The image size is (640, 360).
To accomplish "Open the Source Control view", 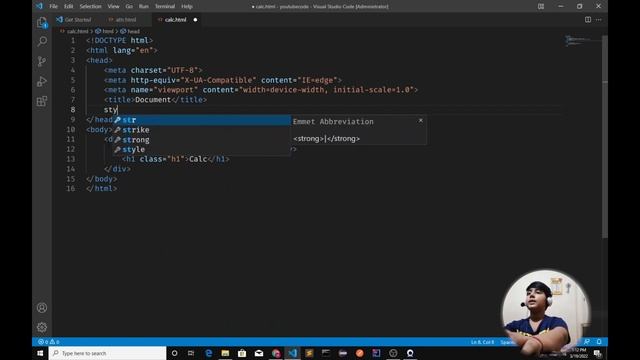I will (x=42, y=61).
